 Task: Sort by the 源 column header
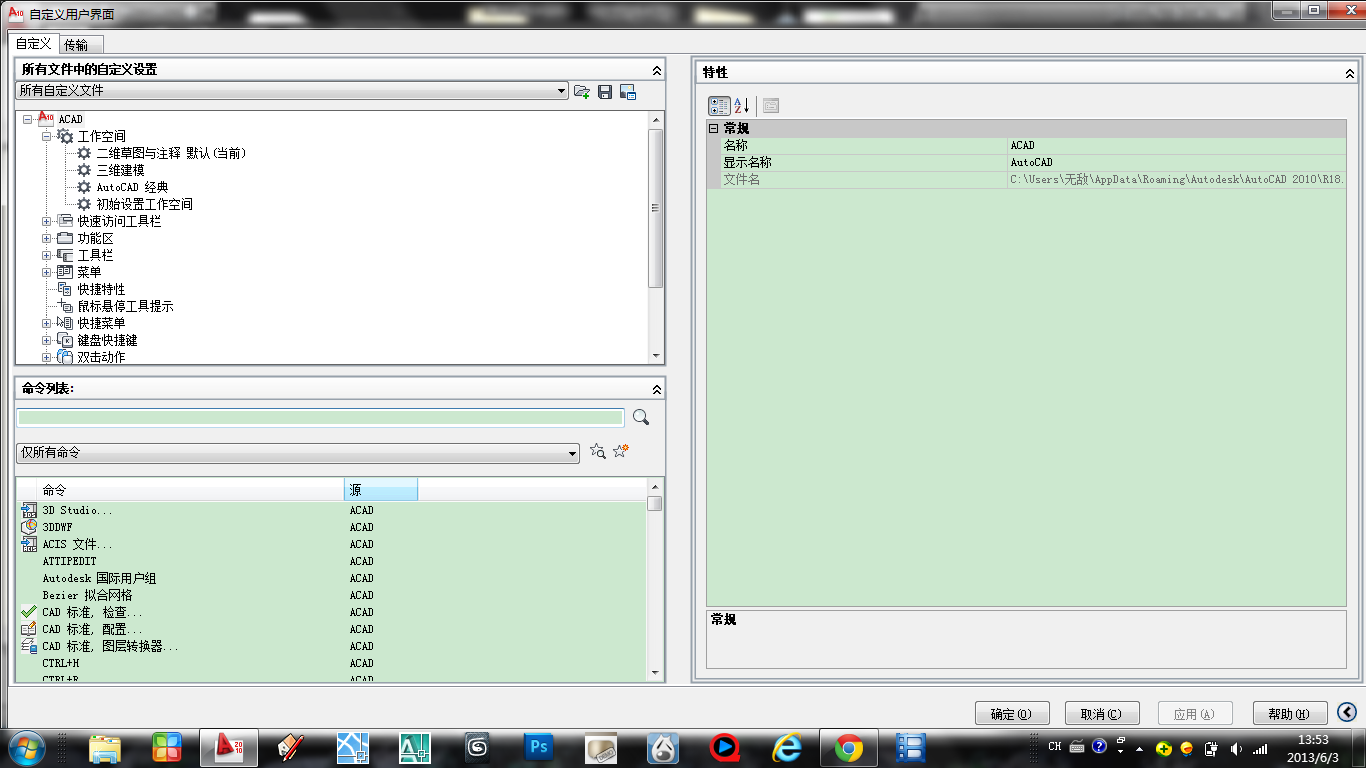pyautogui.click(x=381, y=490)
